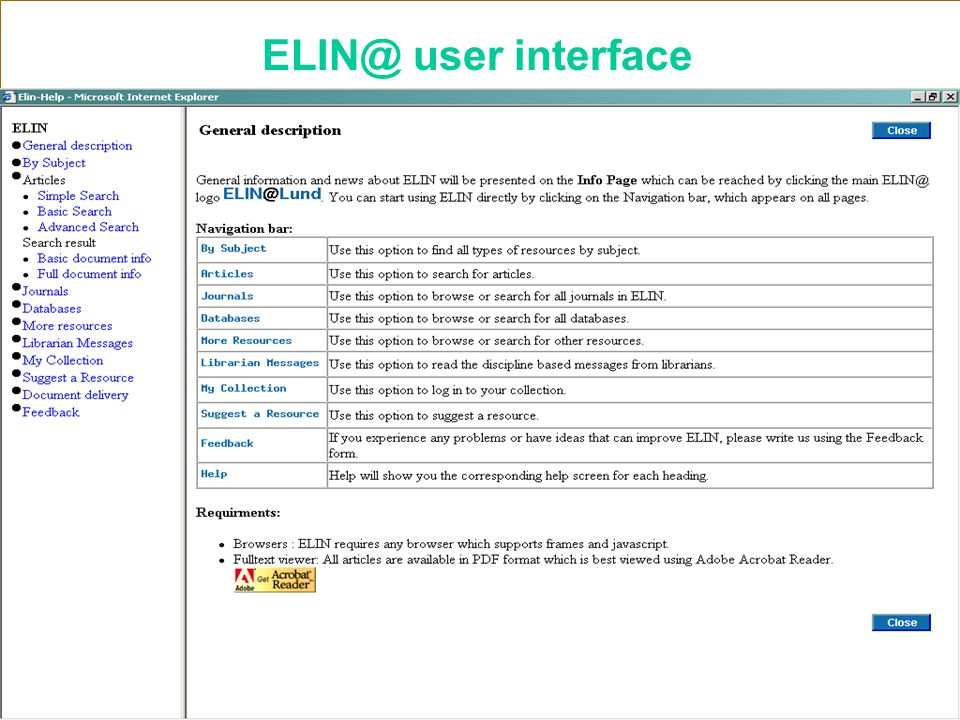Open More resources link in sidebar
Viewport: 960px width, 720px height.
pyautogui.click(x=67, y=326)
